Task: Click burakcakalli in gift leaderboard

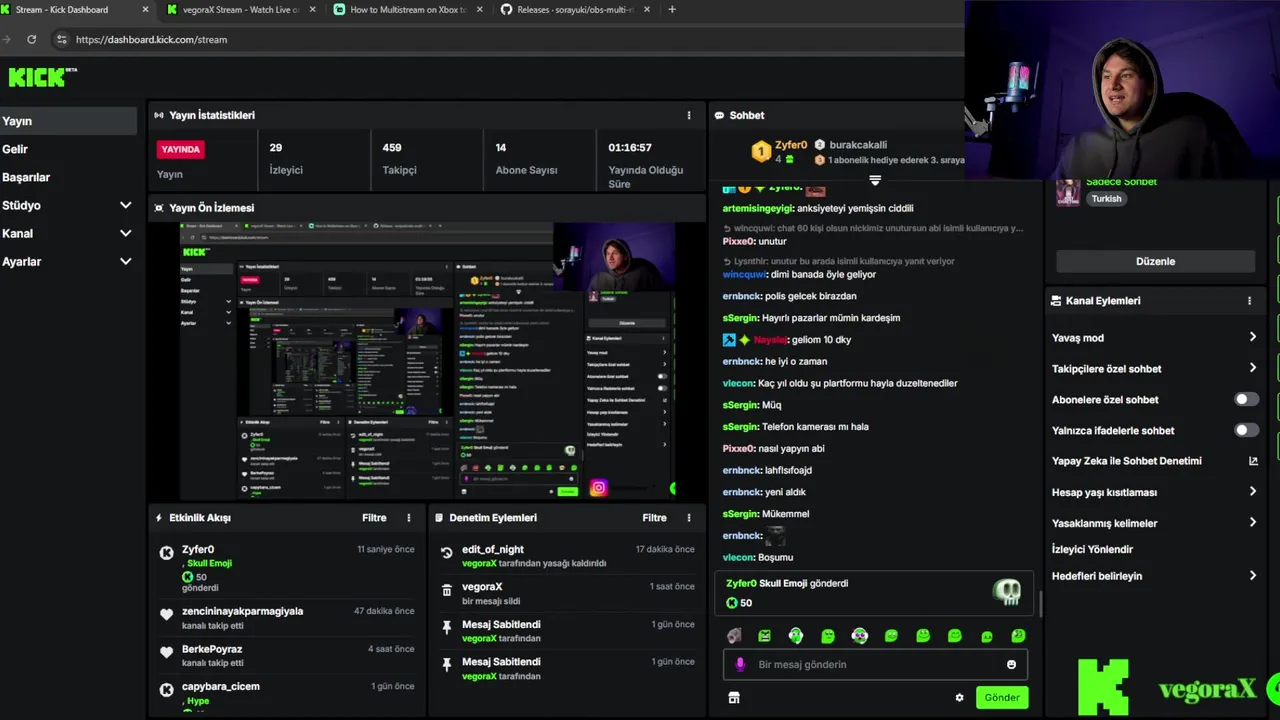Action: [x=858, y=144]
